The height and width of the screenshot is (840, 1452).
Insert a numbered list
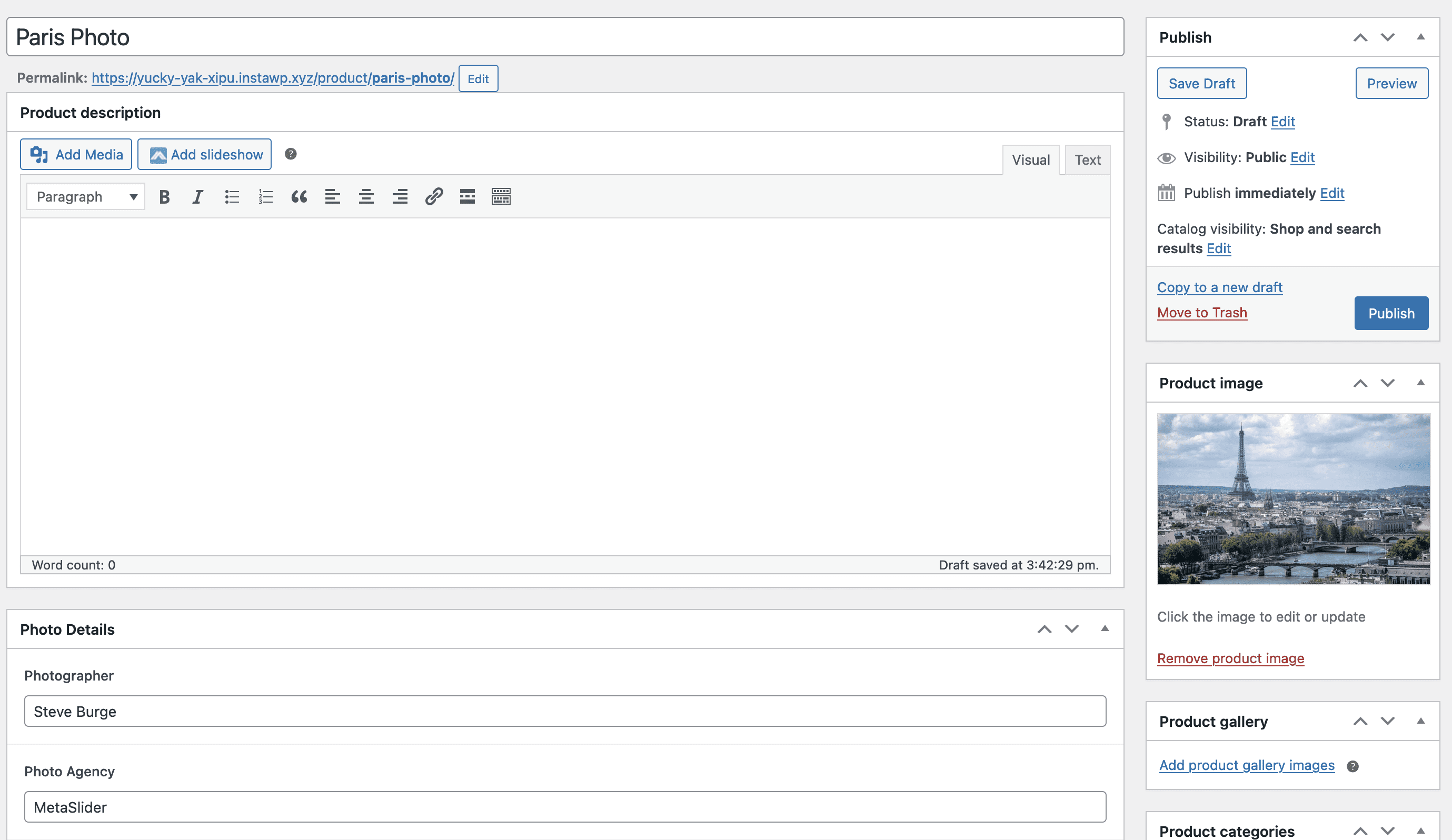(x=266, y=197)
